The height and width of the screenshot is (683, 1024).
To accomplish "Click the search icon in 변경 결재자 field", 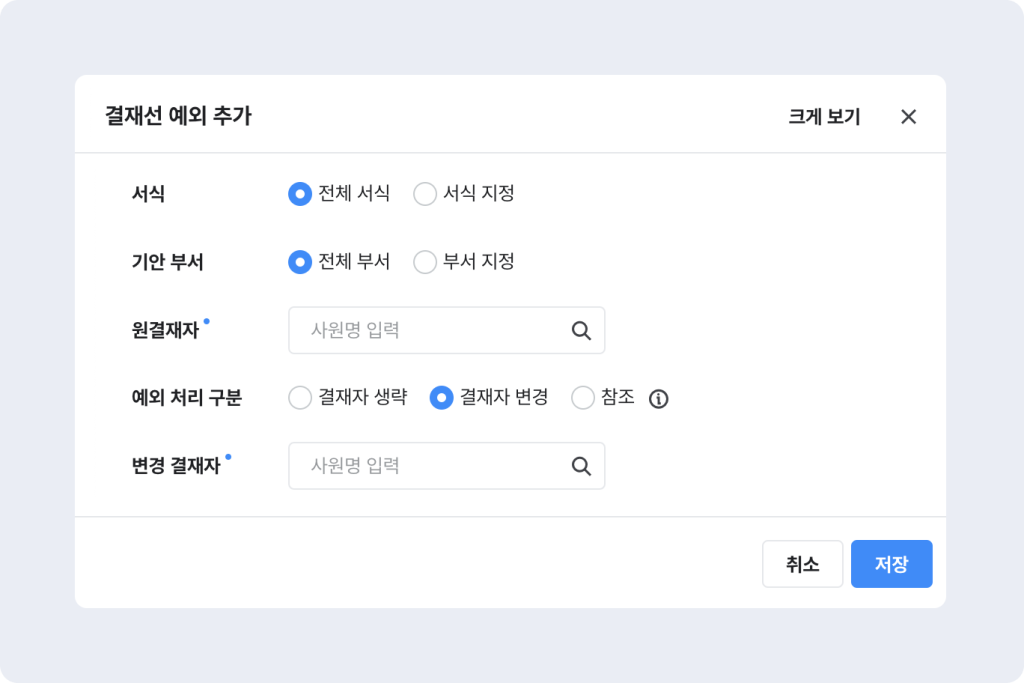I will tap(581, 466).
